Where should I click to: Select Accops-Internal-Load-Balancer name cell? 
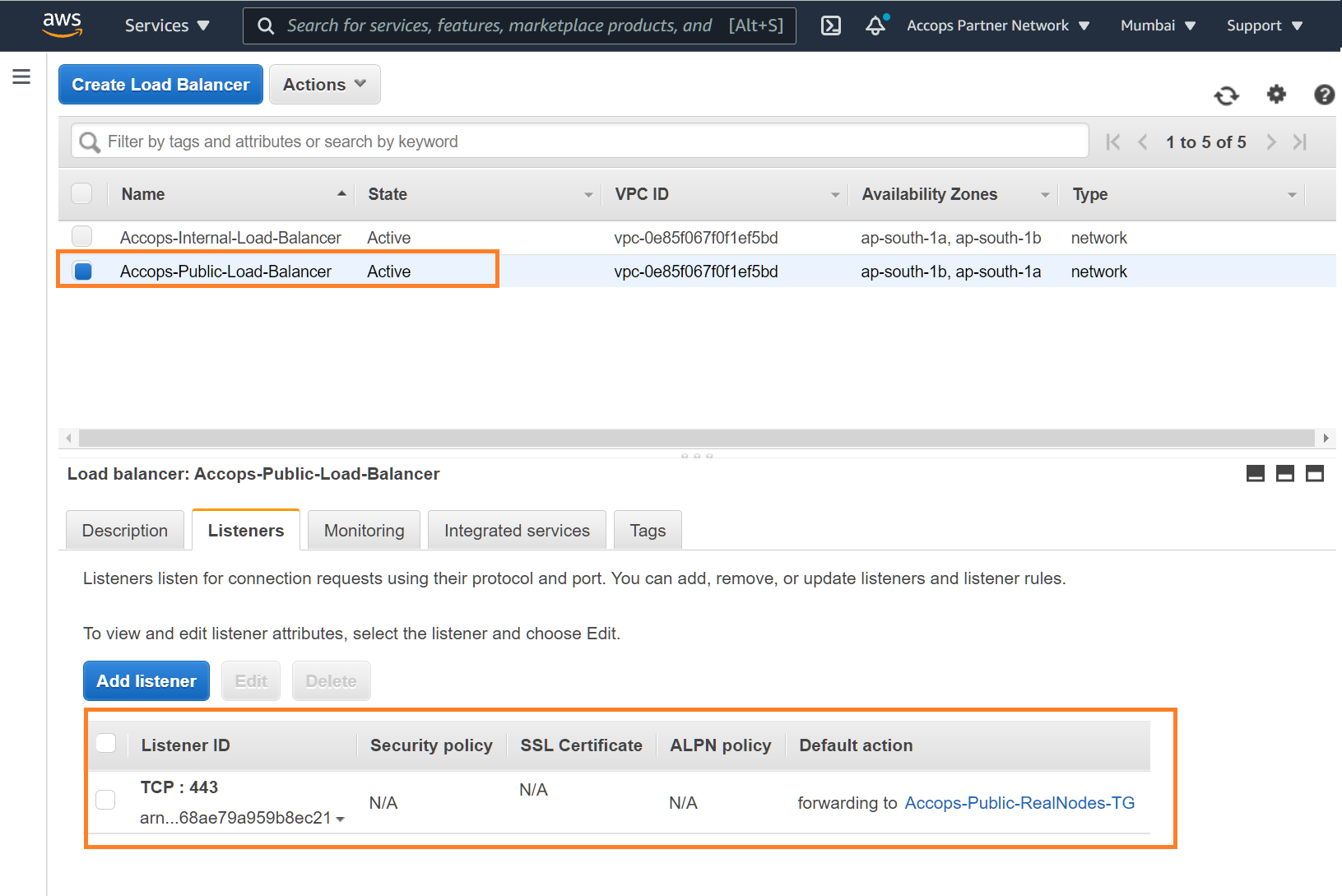[x=230, y=238]
